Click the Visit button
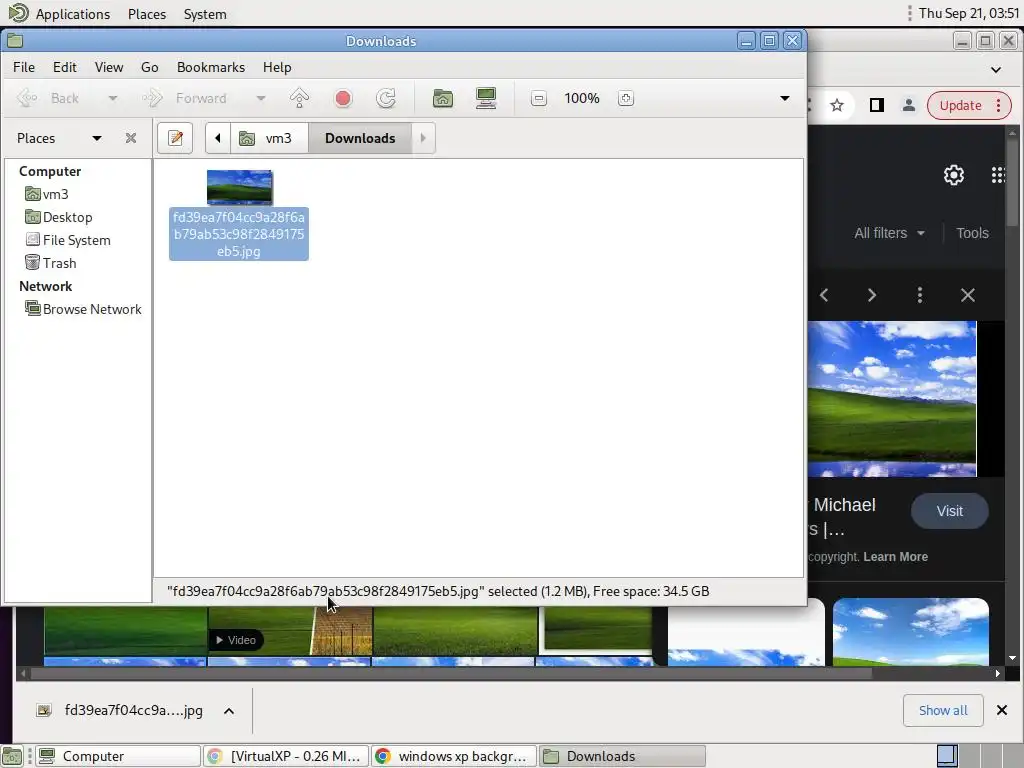 pos(950,511)
